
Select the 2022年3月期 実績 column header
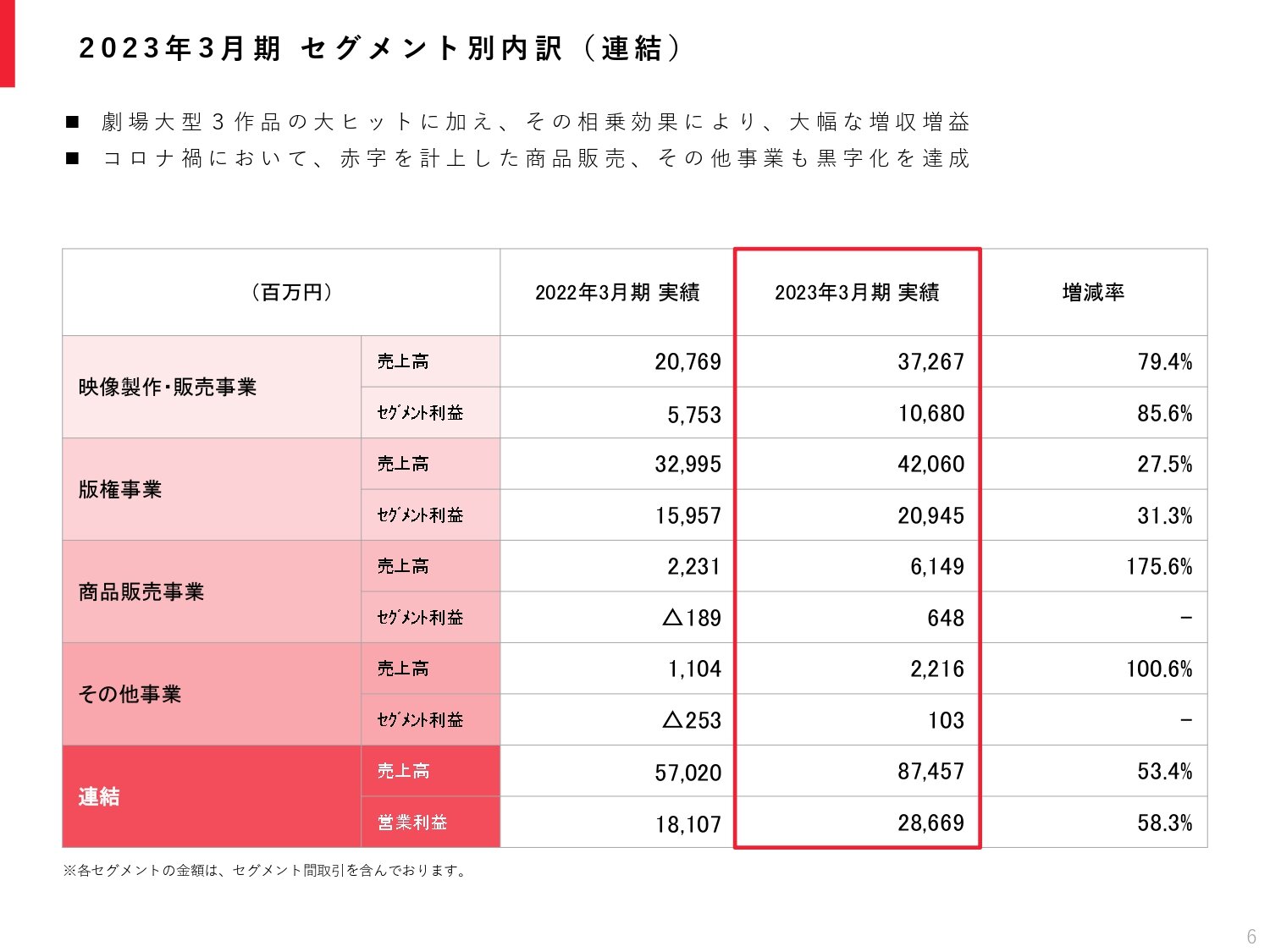pos(617,293)
